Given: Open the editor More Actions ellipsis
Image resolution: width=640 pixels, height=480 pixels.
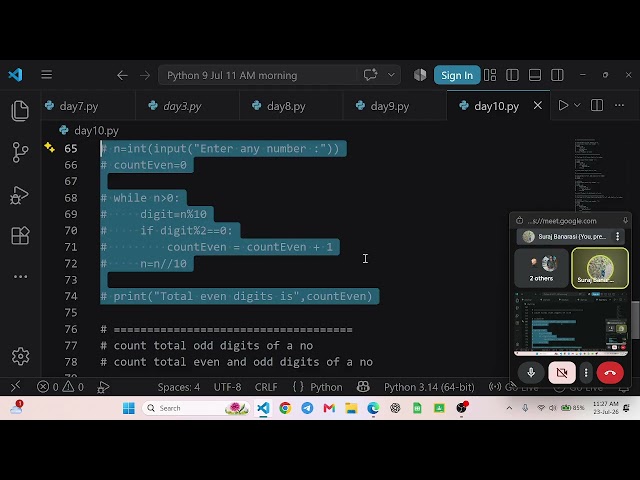Looking at the screenshot, I should pyautogui.click(x=619, y=105).
